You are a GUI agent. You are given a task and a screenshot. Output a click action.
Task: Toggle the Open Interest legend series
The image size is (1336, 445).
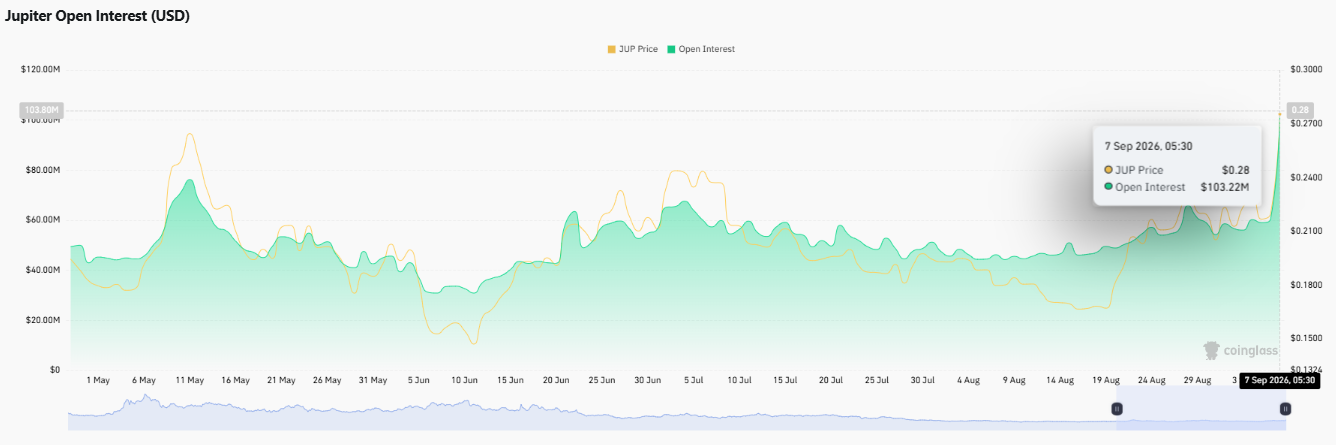pyautogui.click(x=701, y=49)
